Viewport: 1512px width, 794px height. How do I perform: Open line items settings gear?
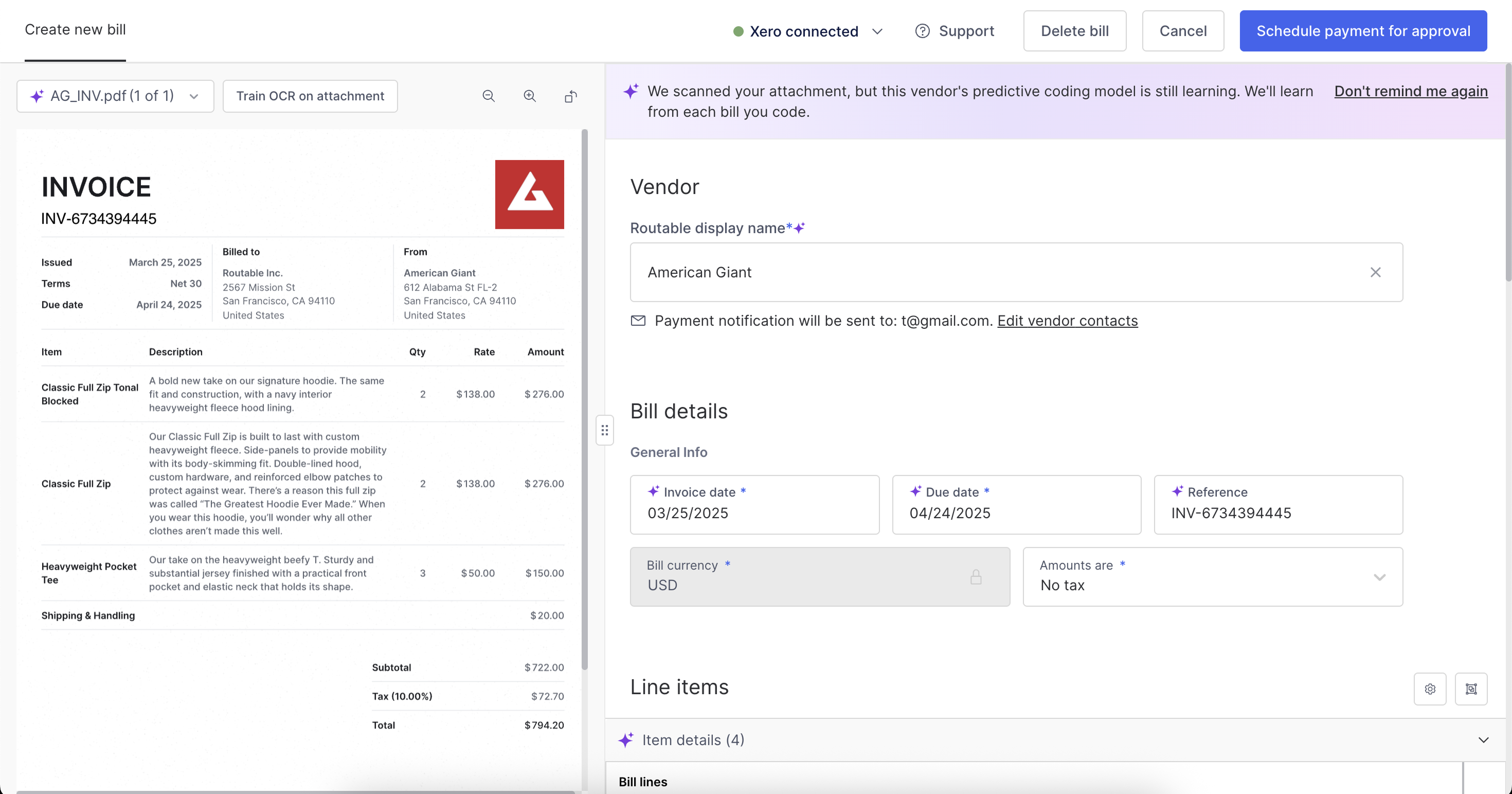coord(1430,689)
